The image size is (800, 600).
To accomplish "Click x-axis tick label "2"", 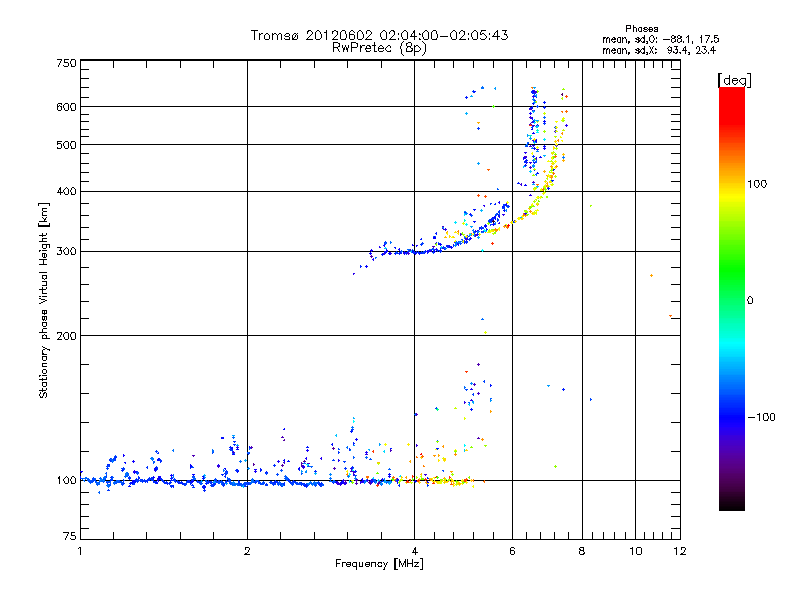I will pos(247,551).
